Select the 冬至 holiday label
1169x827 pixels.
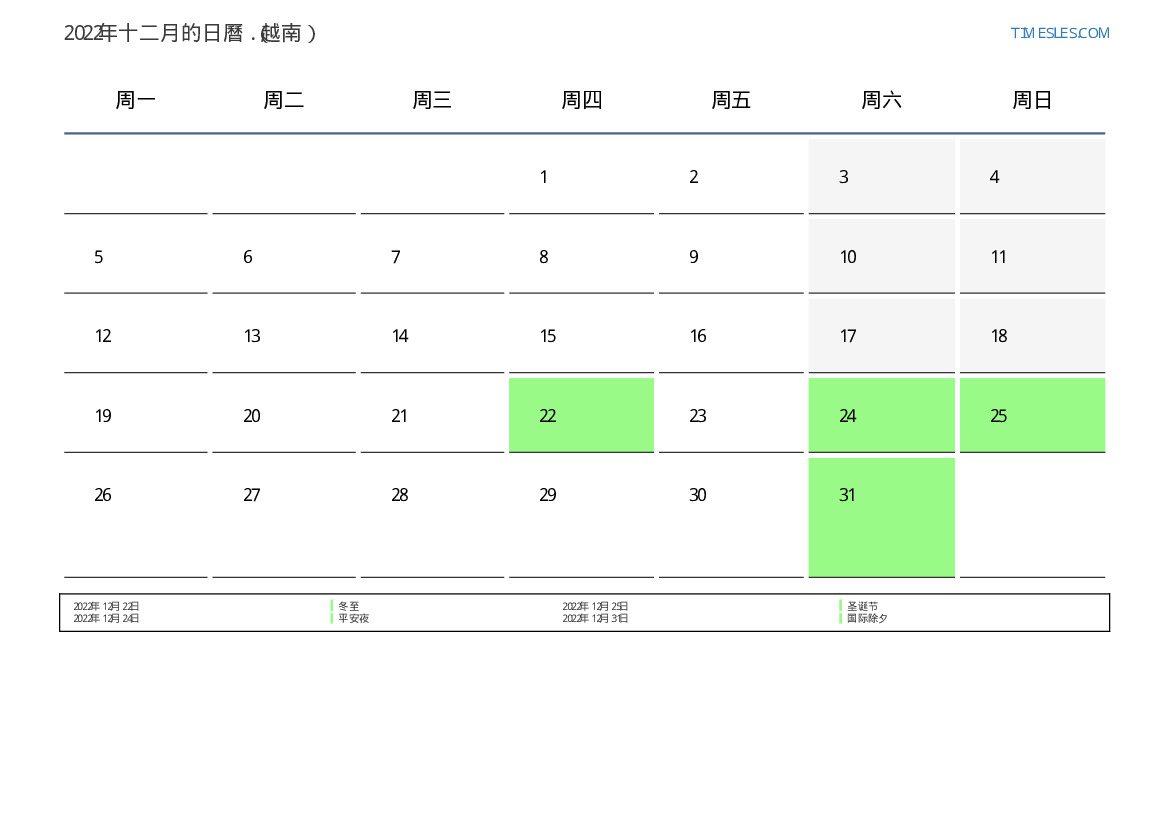click(348, 606)
